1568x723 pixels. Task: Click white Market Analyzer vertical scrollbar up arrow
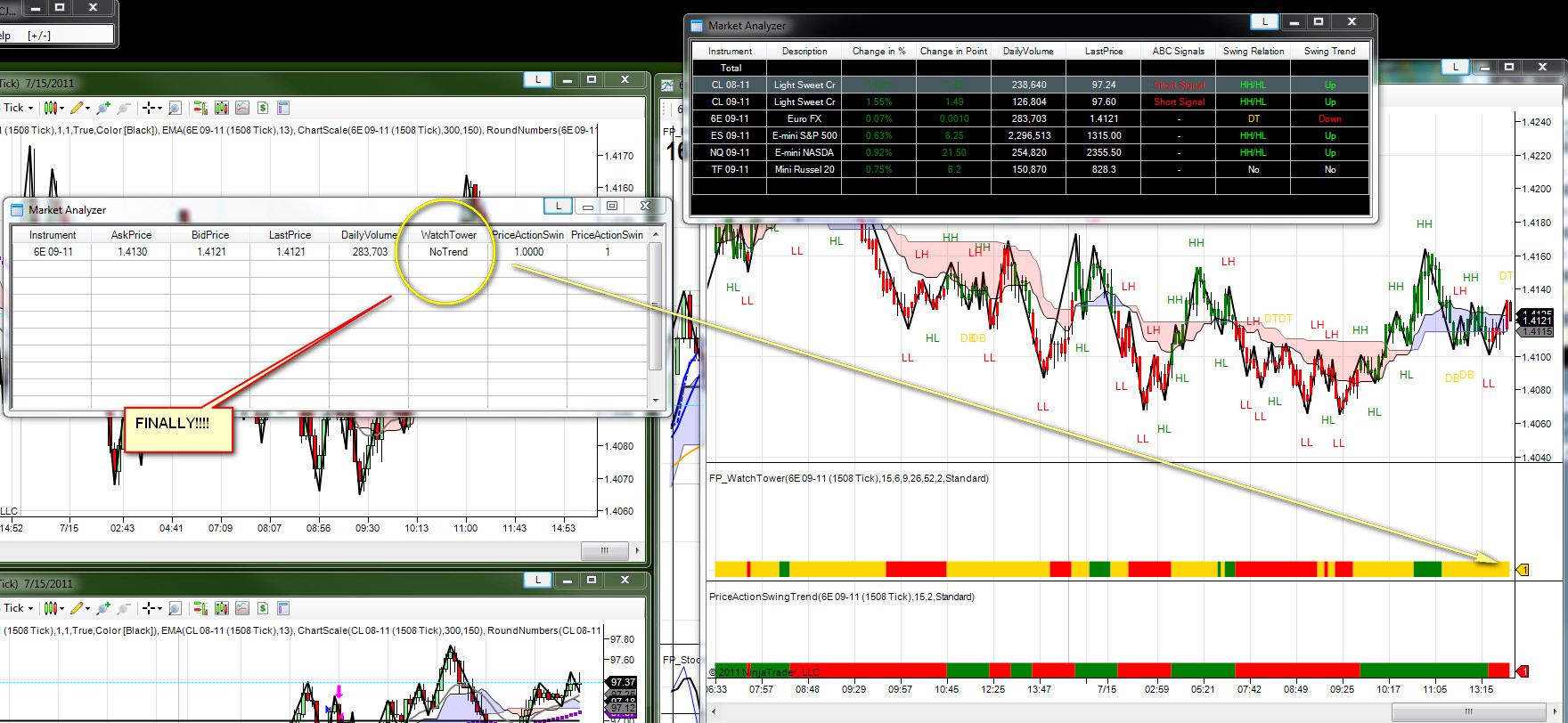click(x=657, y=234)
